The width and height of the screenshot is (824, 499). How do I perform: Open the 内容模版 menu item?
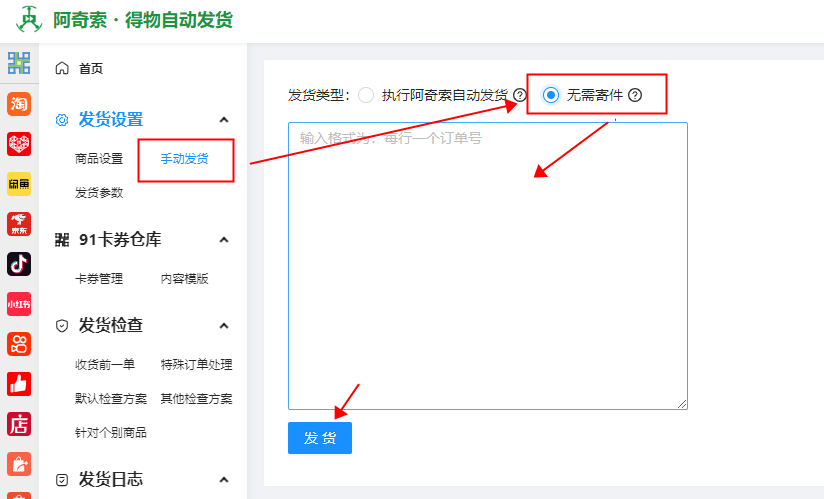pyautogui.click(x=184, y=278)
